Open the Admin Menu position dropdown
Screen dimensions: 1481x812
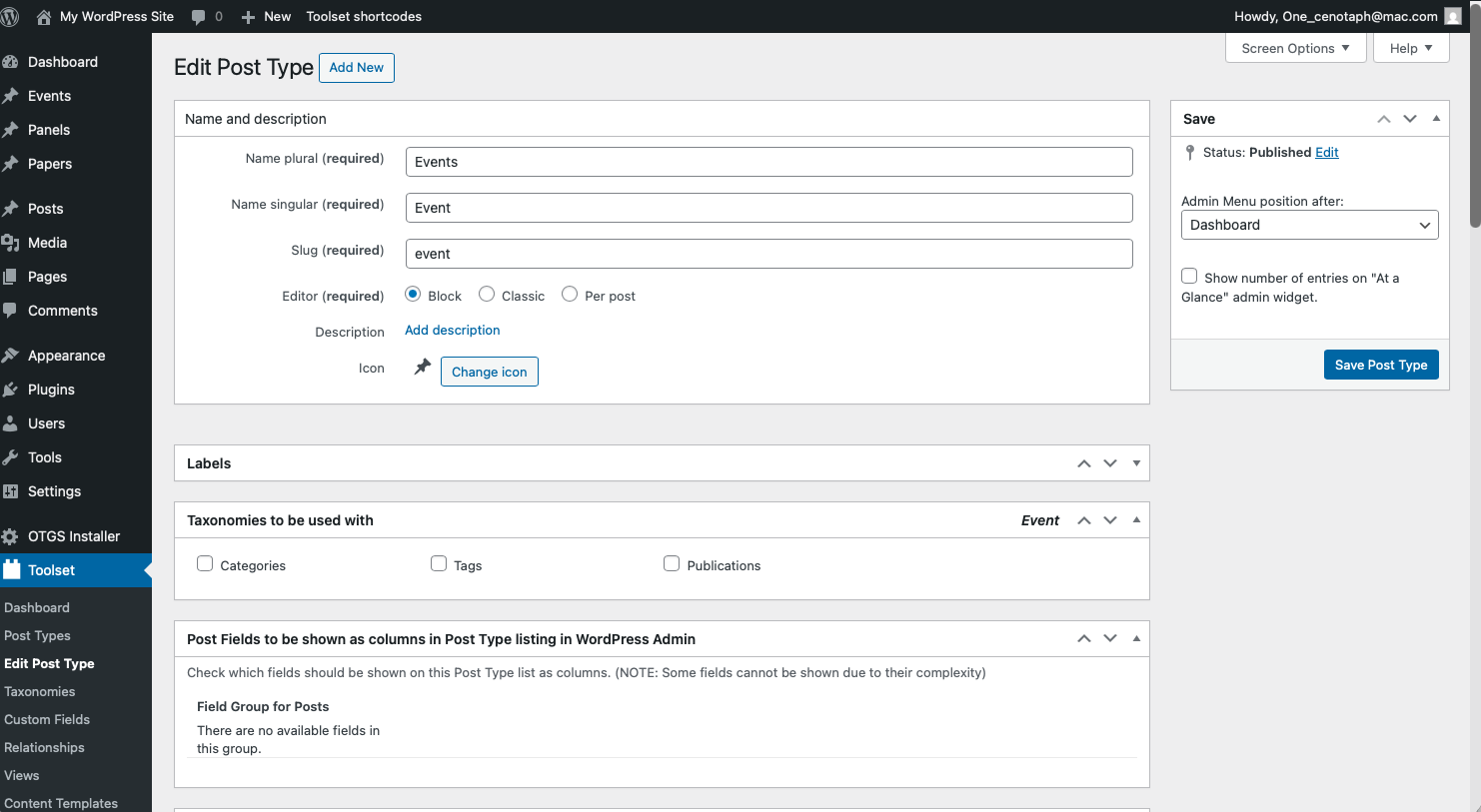(x=1309, y=225)
